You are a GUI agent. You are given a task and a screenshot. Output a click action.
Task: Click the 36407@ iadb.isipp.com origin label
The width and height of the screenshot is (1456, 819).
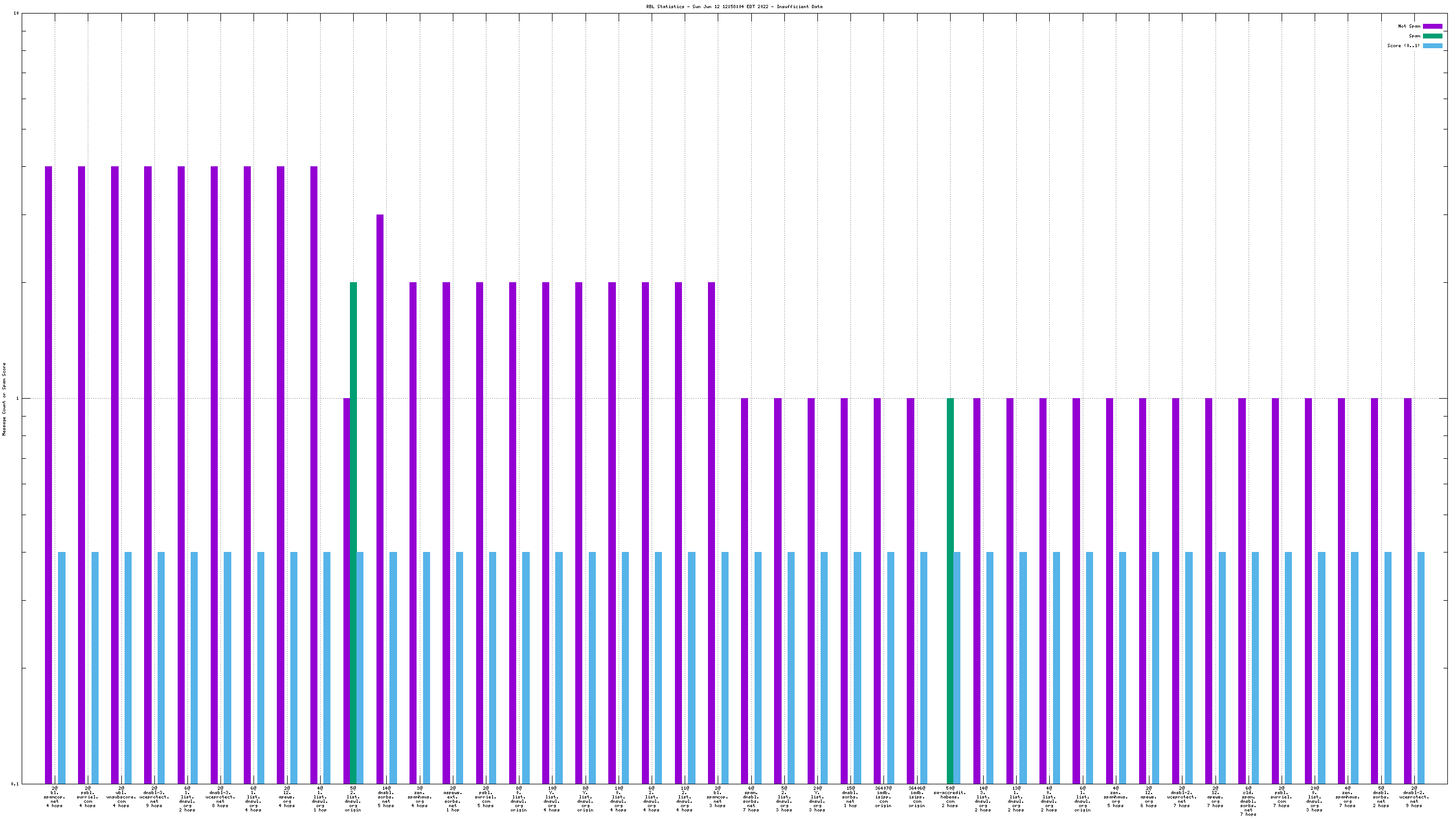click(883, 796)
